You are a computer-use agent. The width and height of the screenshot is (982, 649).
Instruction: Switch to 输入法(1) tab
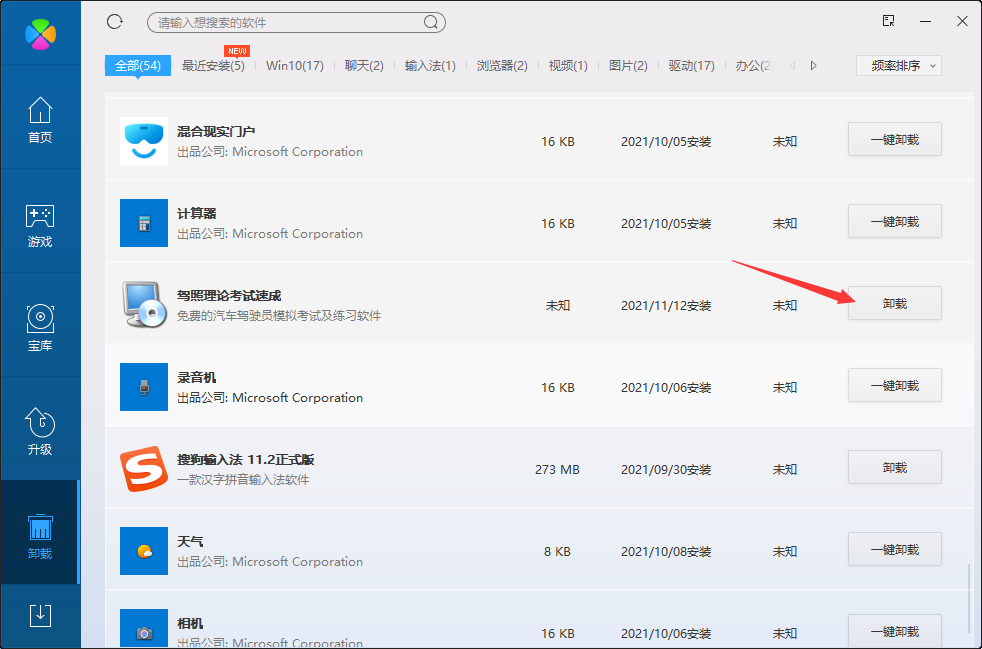[x=430, y=66]
